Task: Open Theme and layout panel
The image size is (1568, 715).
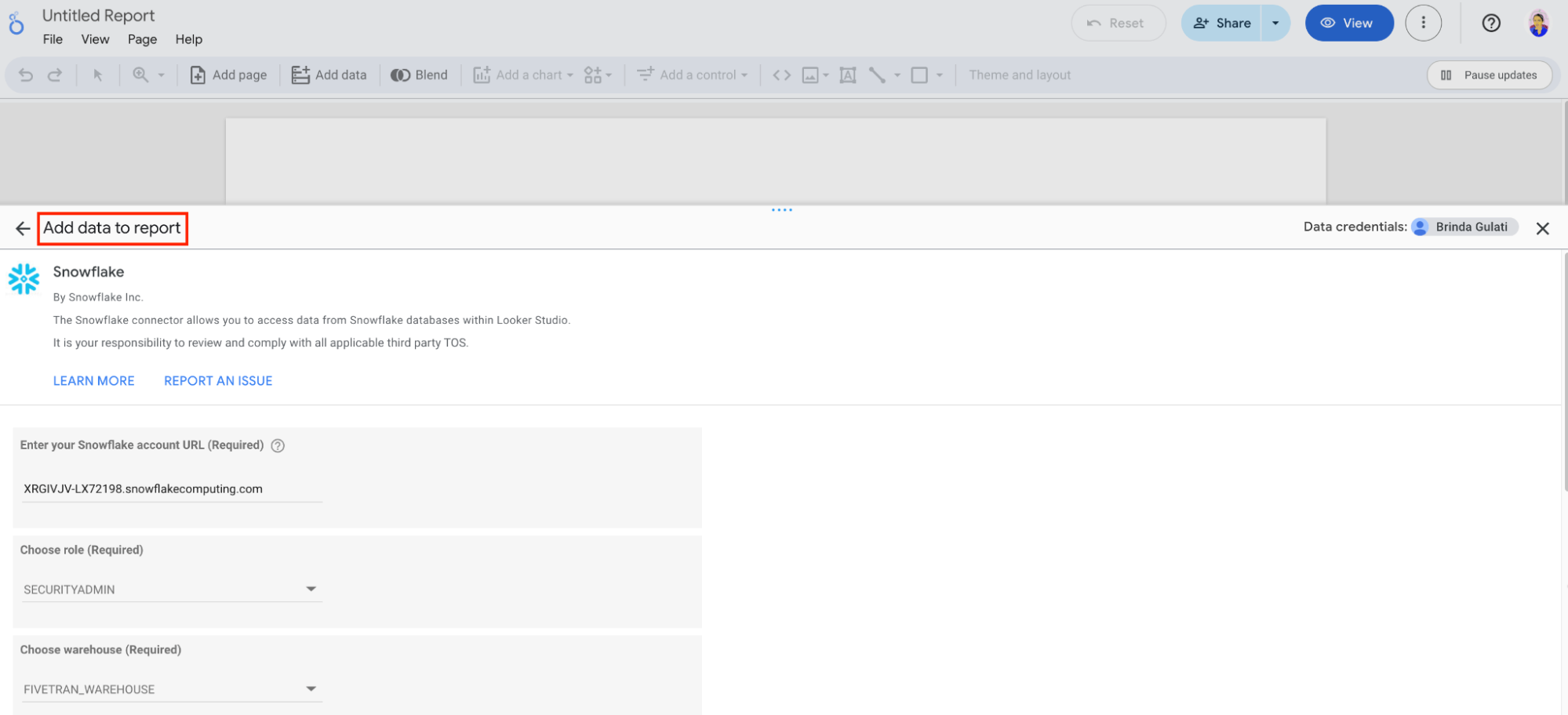Action: click(1020, 75)
